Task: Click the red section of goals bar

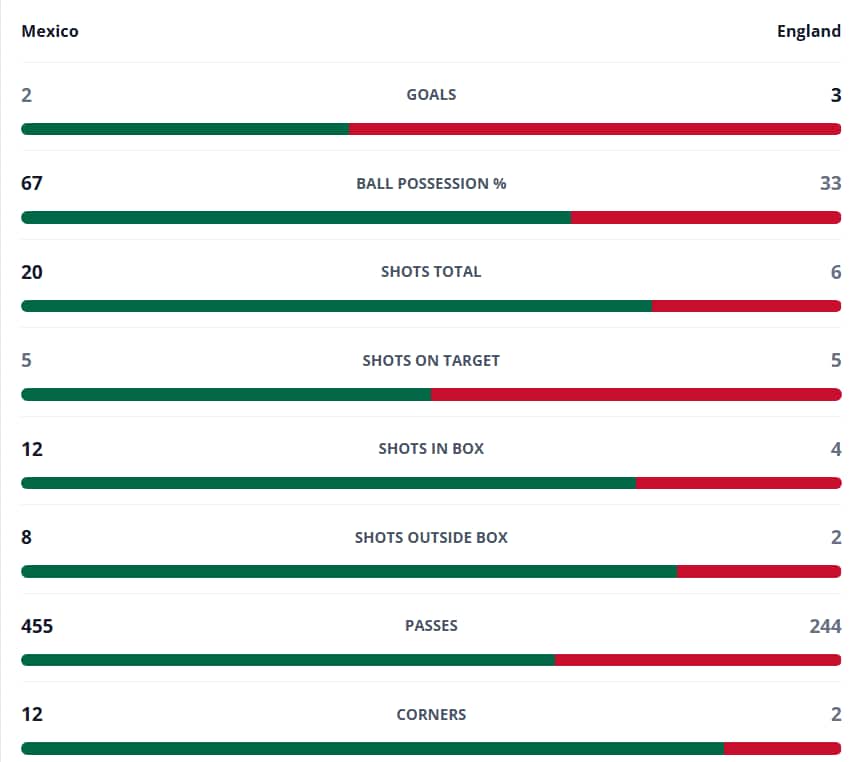Action: (x=595, y=129)
